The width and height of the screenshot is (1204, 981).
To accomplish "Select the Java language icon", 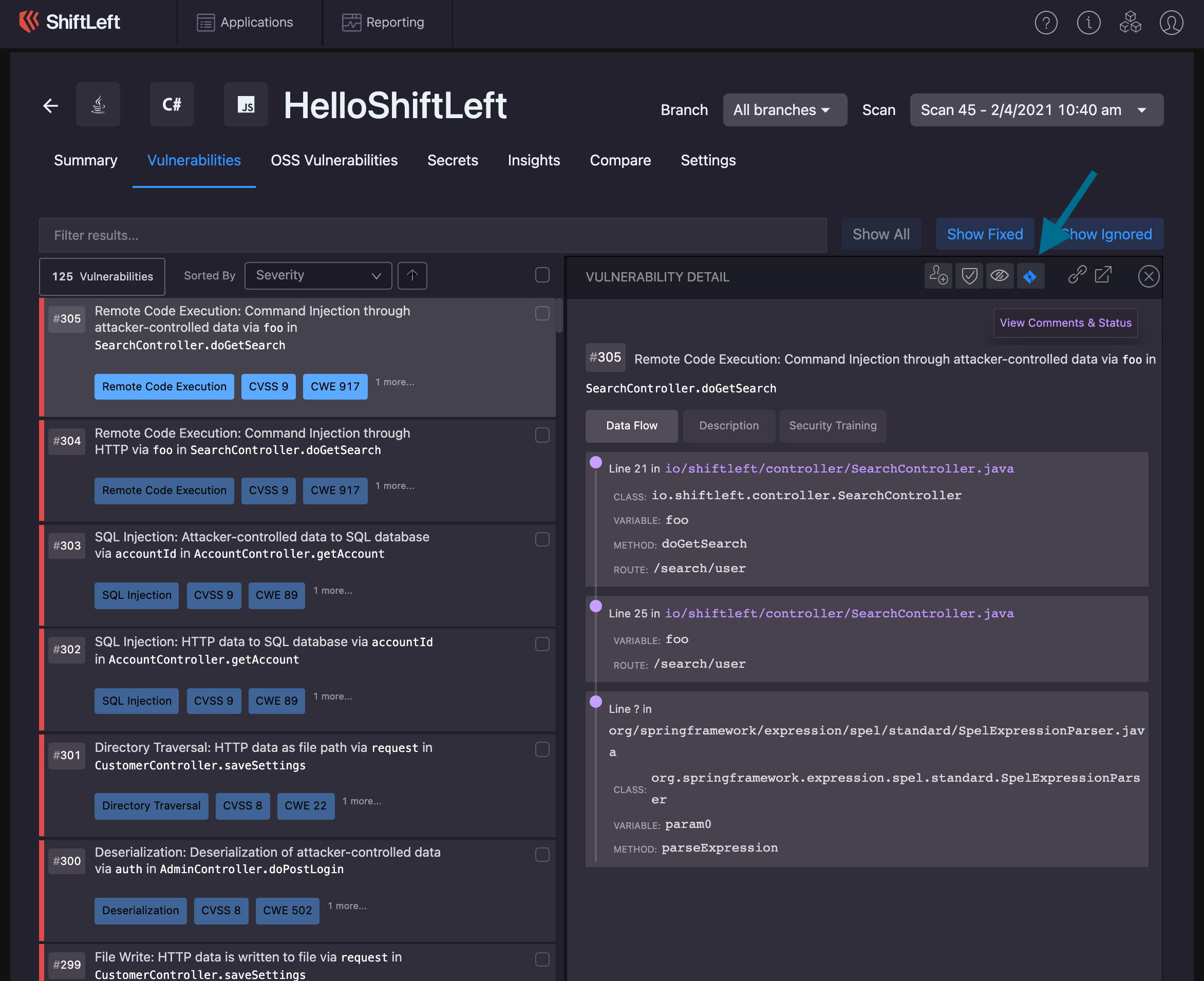I will tap(98, 105).
